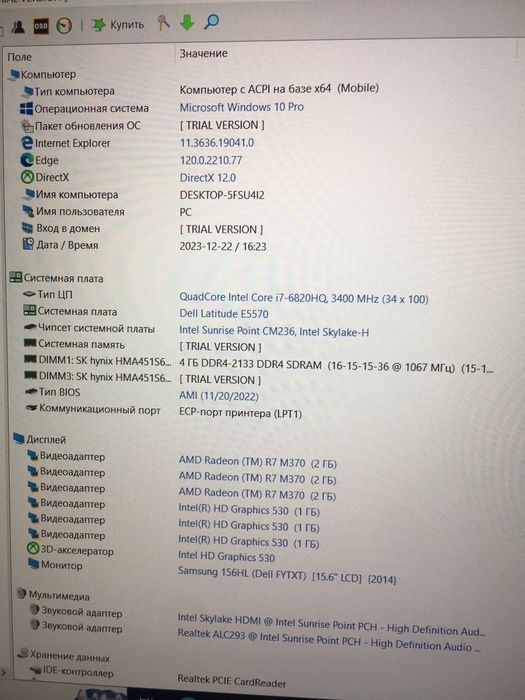Click the Internet Explorer icon in the list

pyautogui.click(x=27, y=143)
